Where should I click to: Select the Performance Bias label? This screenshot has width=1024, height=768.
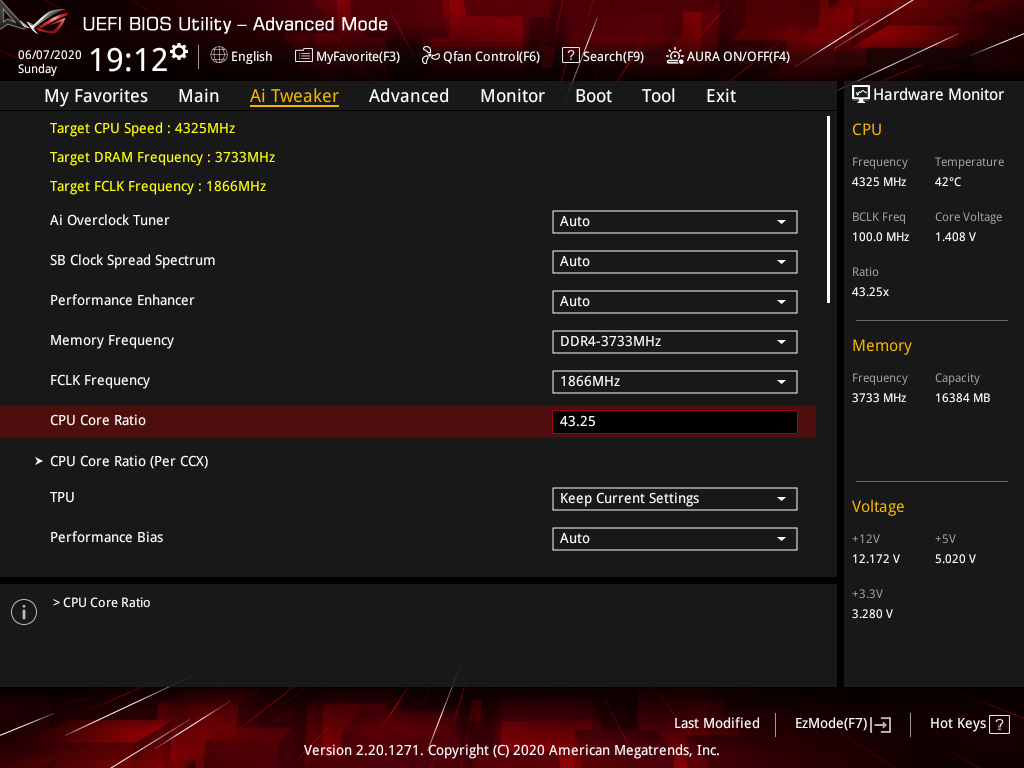pyautogui.click(x=106, y=537)
